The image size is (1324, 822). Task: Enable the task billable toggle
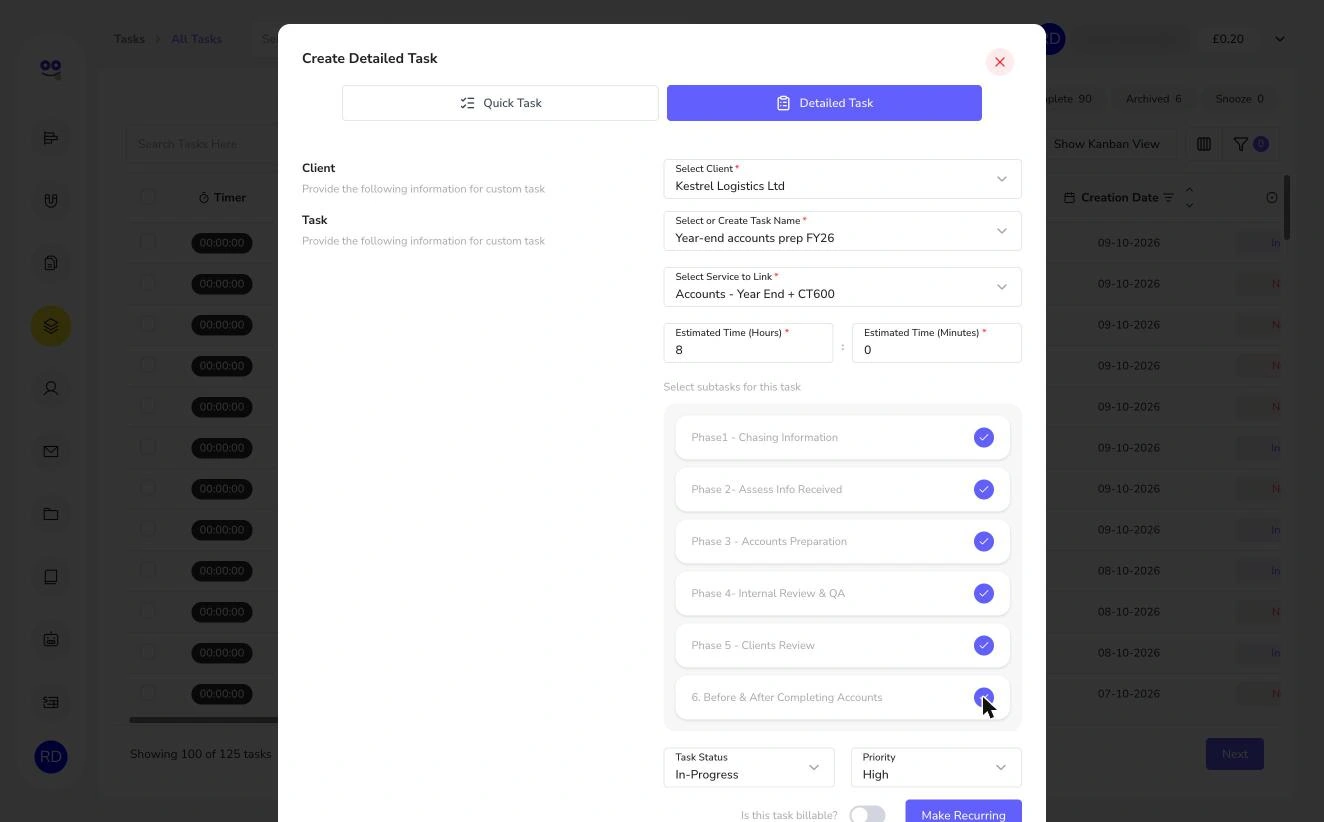[867, 815]
